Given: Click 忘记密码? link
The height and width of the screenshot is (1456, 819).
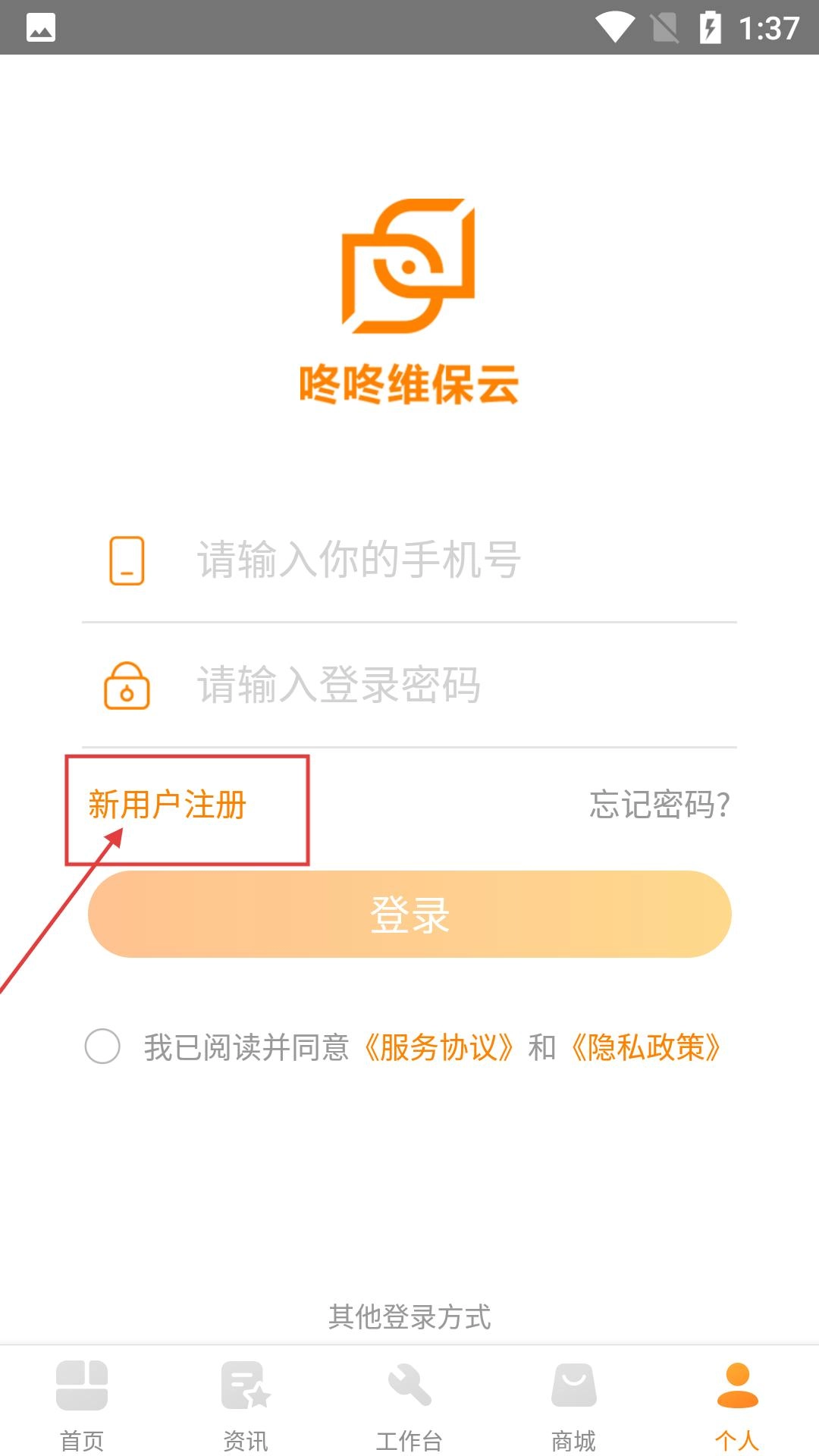Looking at the screenshot, I should pos(660,805).
